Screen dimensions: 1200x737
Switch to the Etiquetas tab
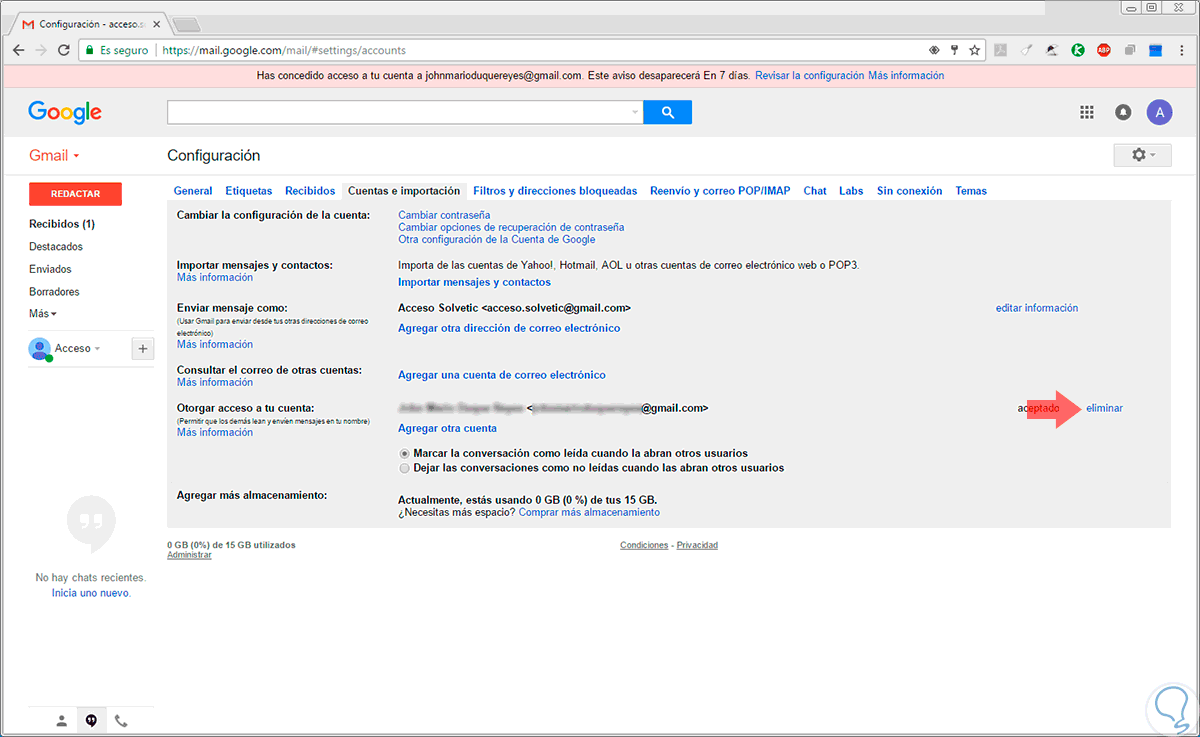point(249,190)
